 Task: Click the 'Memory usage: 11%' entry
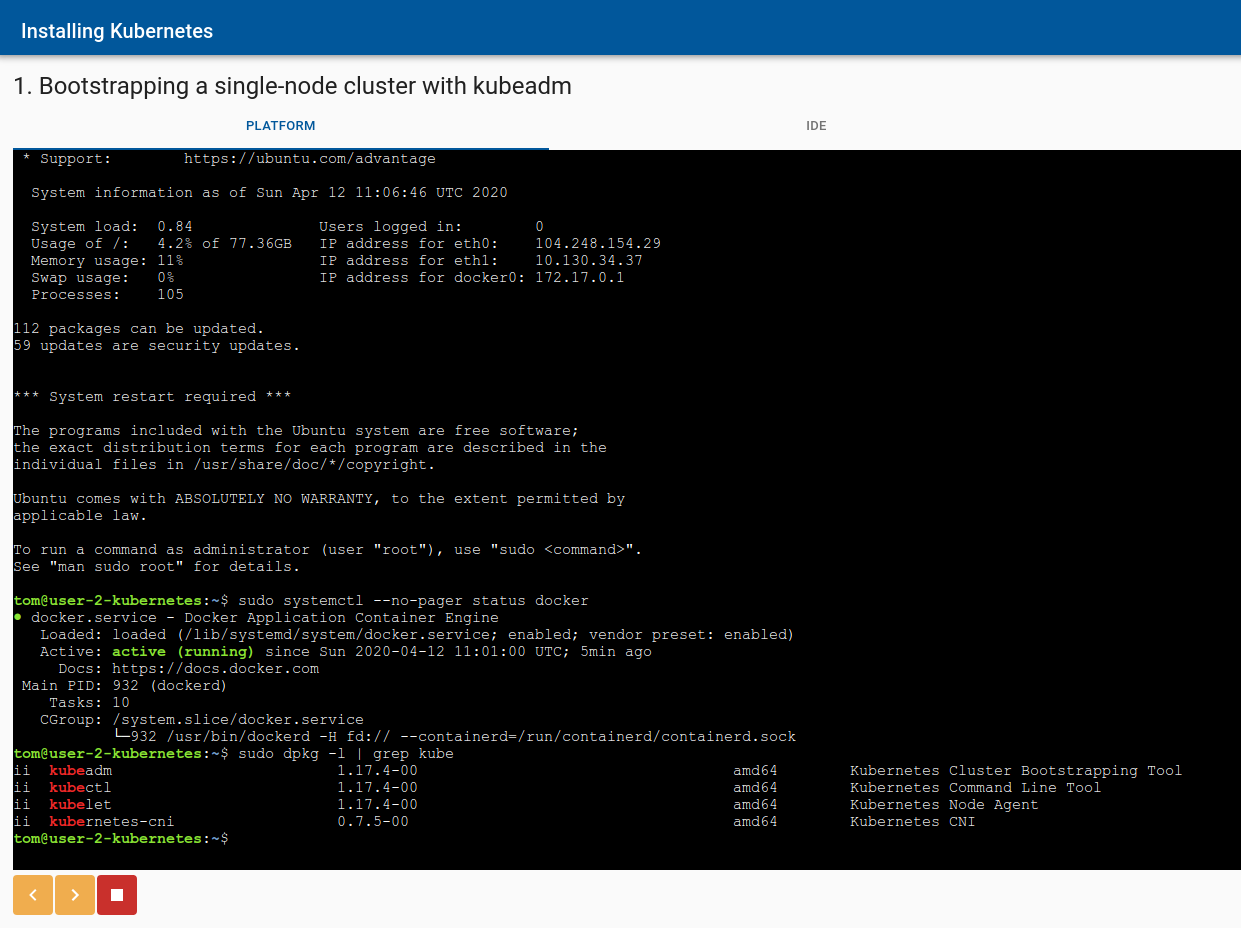107,260
